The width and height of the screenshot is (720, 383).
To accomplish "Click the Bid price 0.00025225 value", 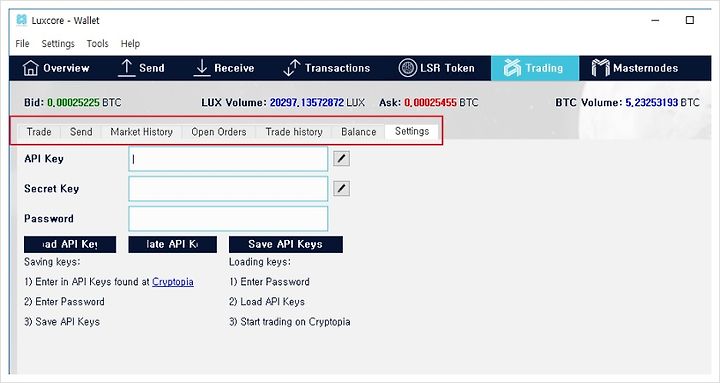I will 73,102.
